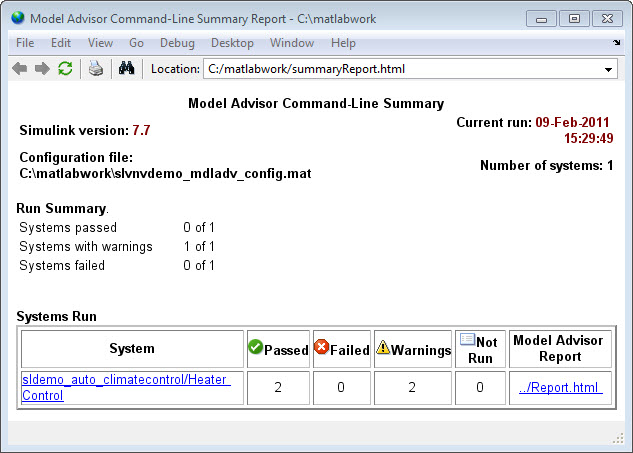The image size is (633, 453).
Task: Click the Warnings count cell showing 2
Action: coord(413,388)
